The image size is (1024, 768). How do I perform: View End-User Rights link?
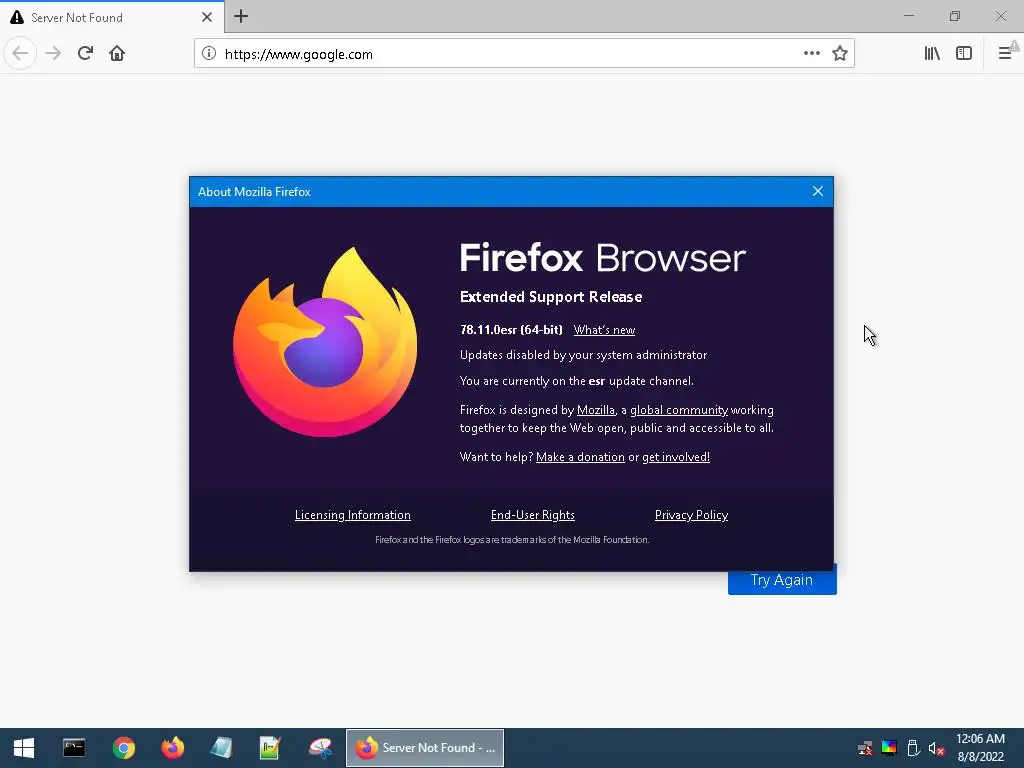(x=533, y=515)
